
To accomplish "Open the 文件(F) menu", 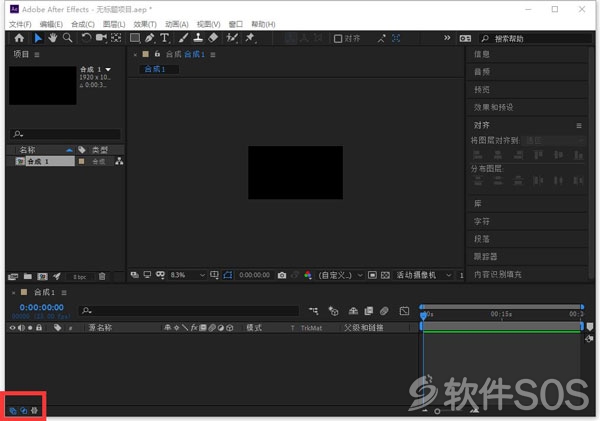I will tap(20, 24).
